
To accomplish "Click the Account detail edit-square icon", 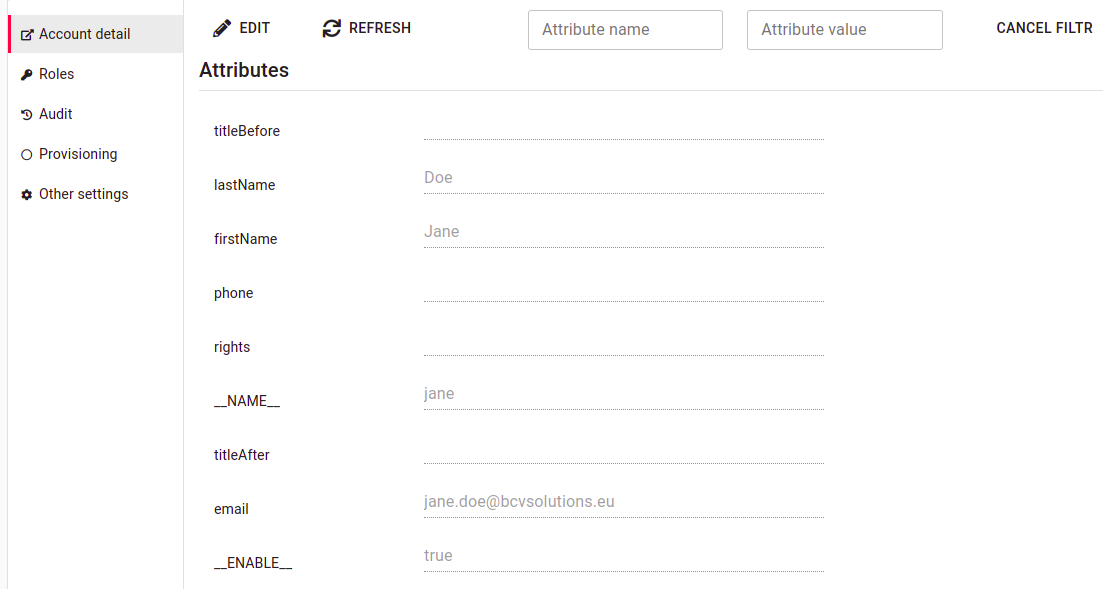I will (x=27, y=34).
